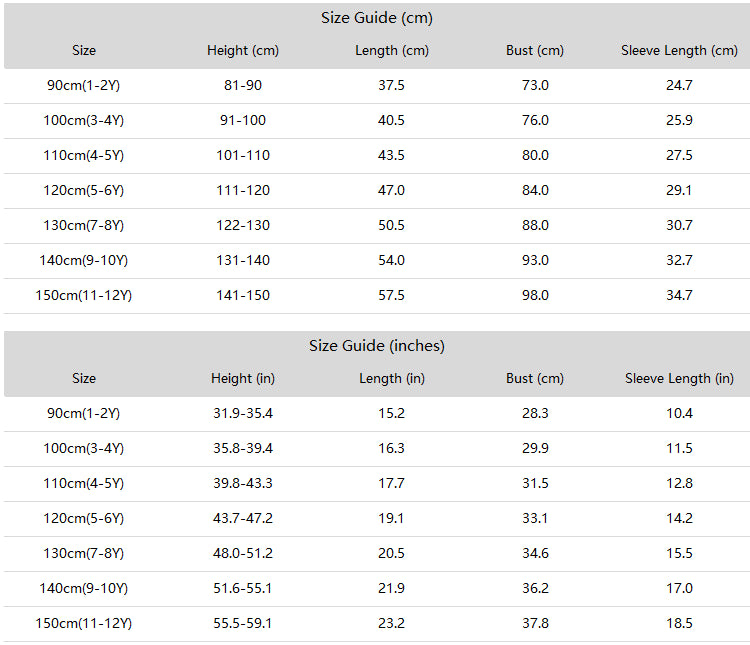This screenshot has height=645, width=750.
Task: Click the 93.0 bust value
Action: pyautogui.click(x=535, y=260)
